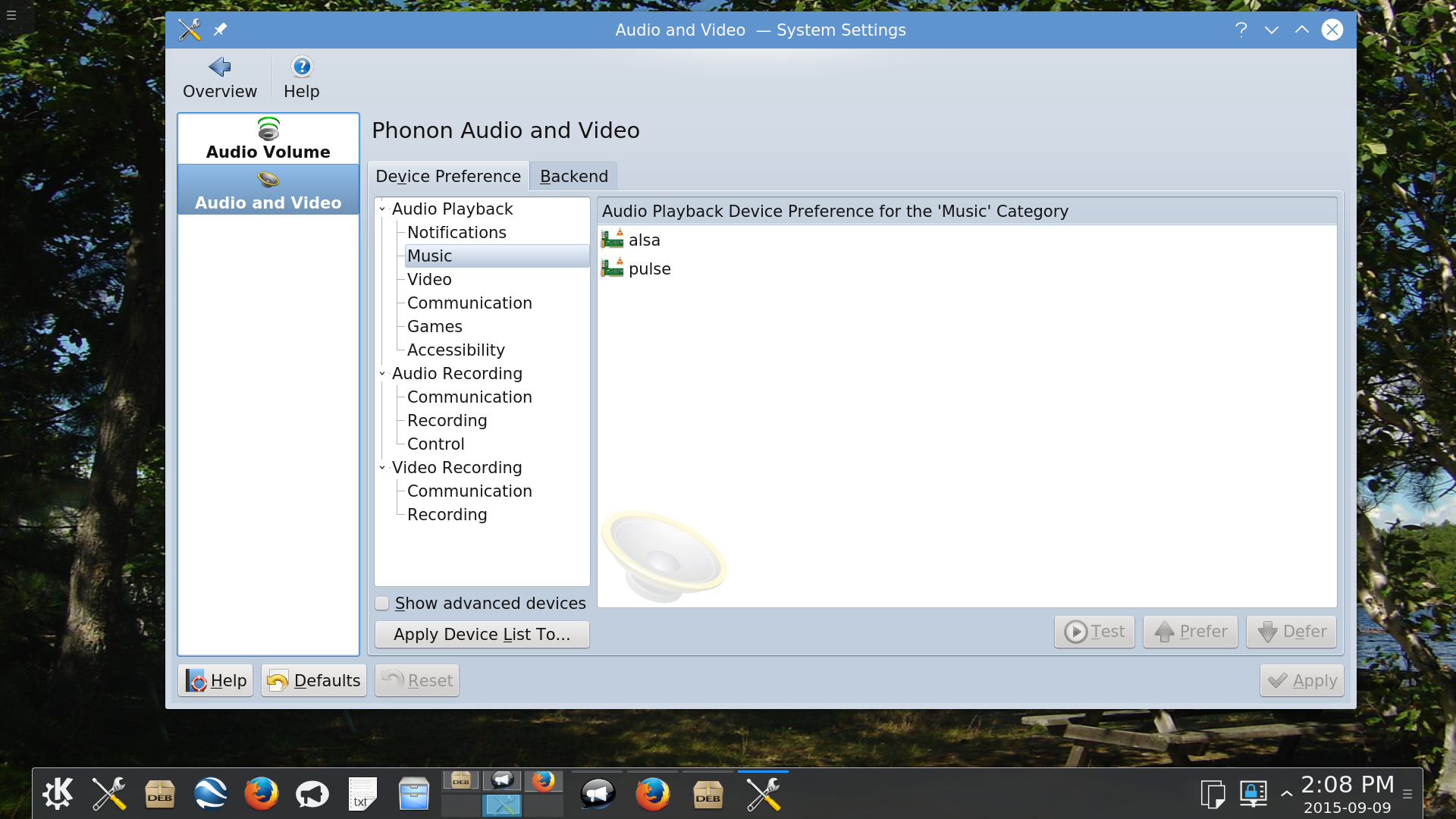
Task: Launch Google Earth from the panel
Action: point(210,794)
